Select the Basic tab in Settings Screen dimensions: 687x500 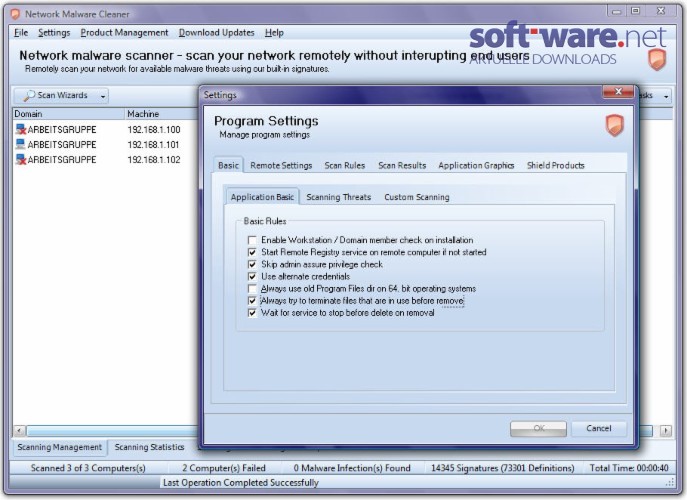tap(228, 165)
